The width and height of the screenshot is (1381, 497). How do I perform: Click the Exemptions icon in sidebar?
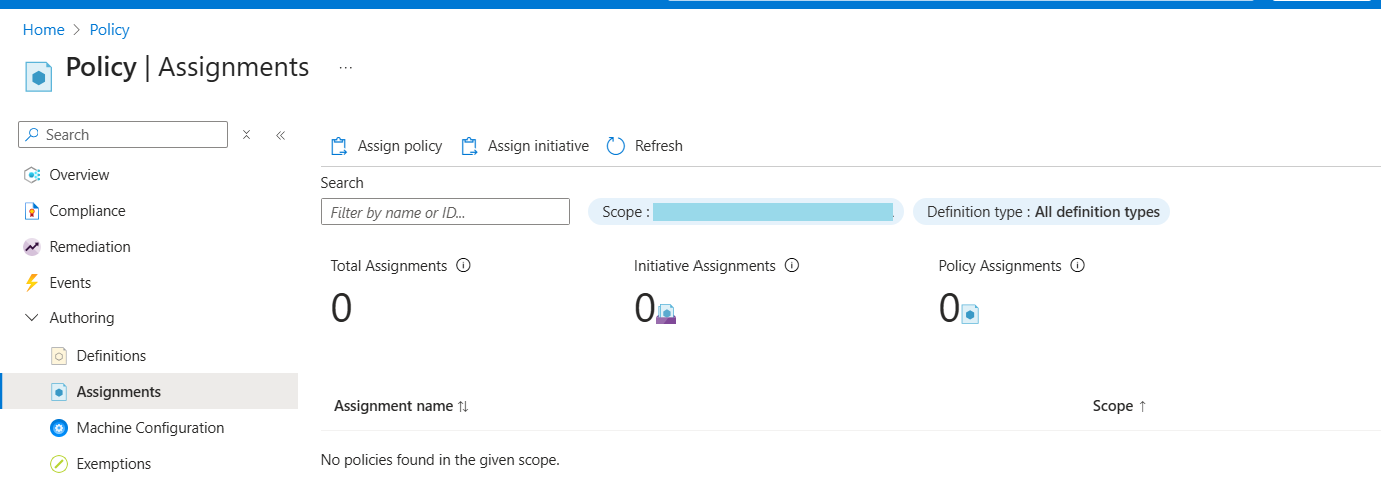[x=59, y=464]
